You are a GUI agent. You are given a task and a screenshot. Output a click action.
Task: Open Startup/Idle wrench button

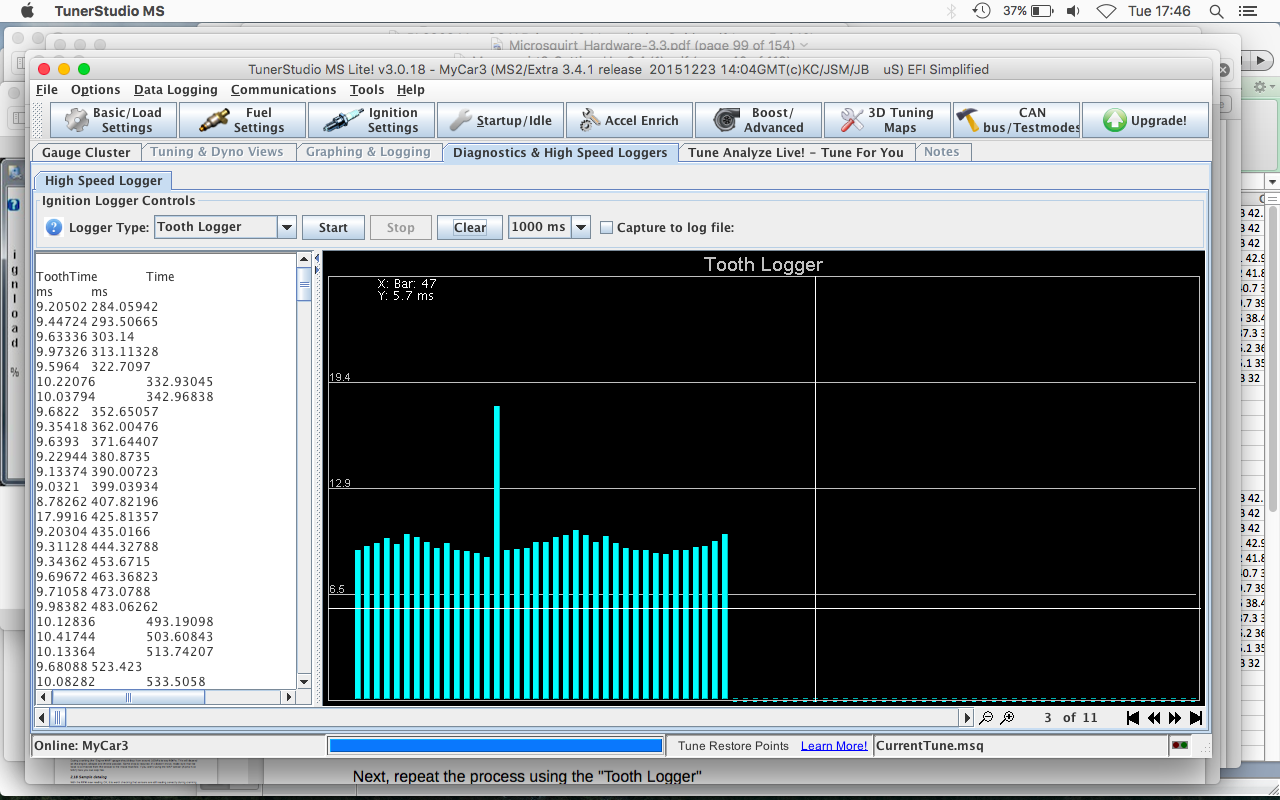pyautogui.click(x=500, y=120)
